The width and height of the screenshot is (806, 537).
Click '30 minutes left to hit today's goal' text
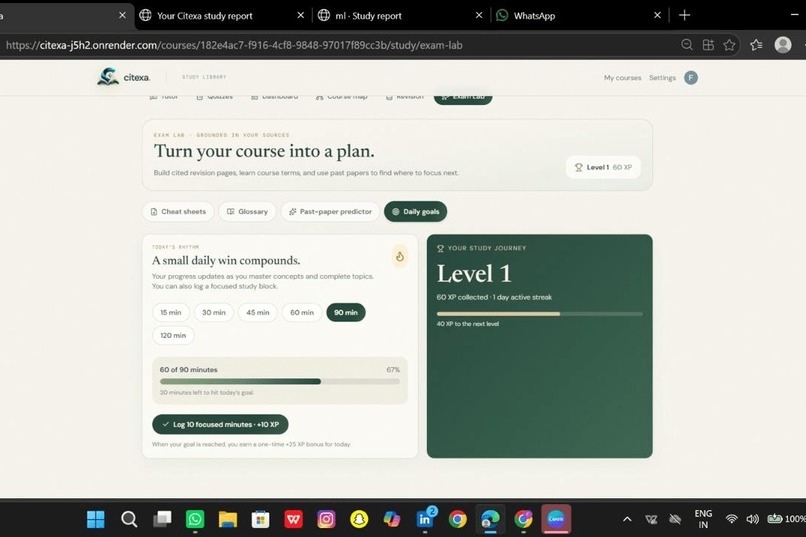(x=207, y=393)
